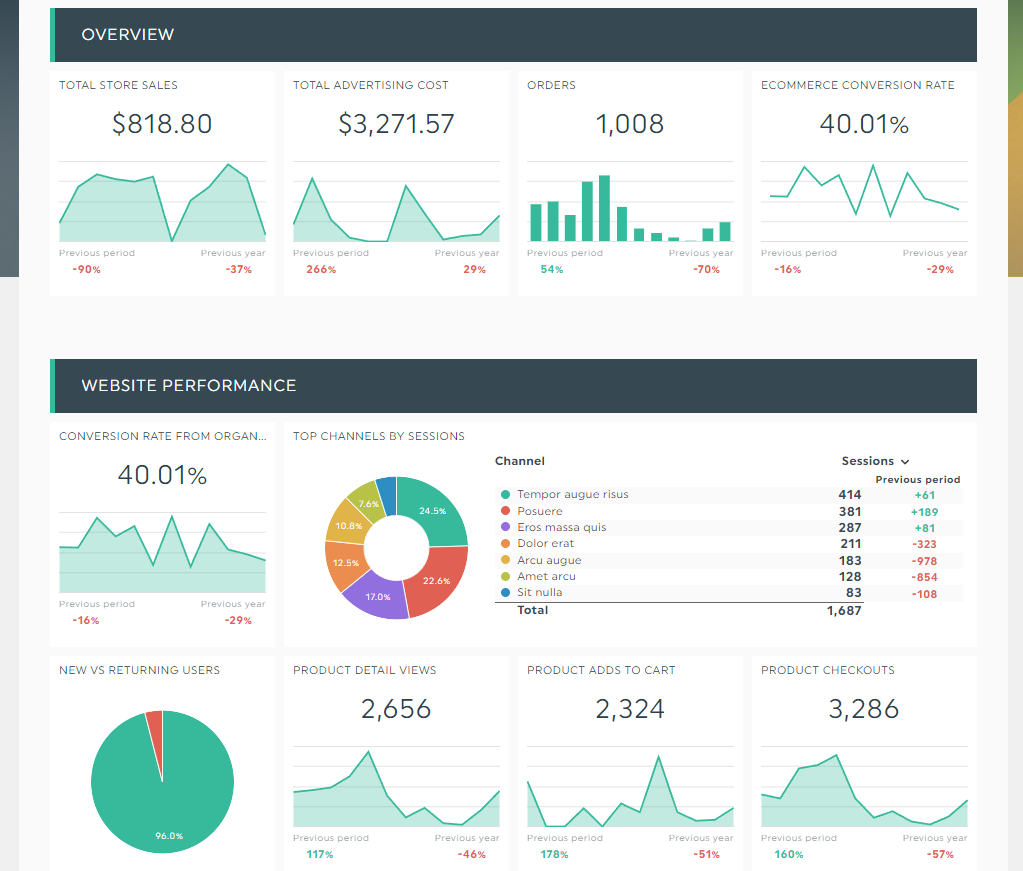Click the +189 previous period value

coord(924,512)
